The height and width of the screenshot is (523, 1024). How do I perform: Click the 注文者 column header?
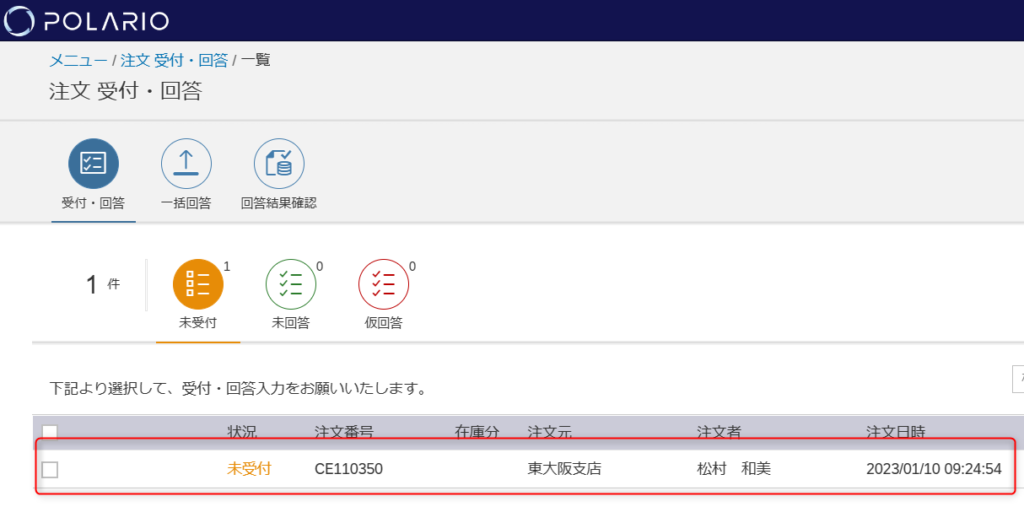(719, 432)
